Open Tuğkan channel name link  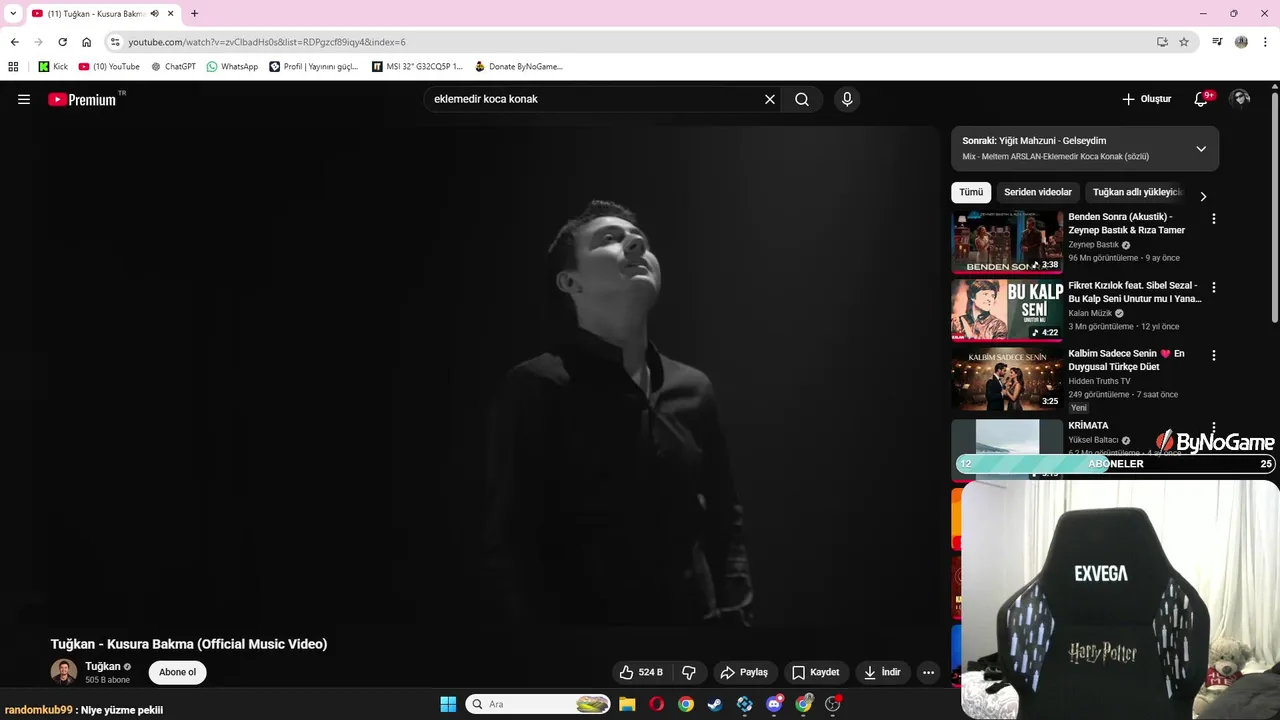point(102,666)
